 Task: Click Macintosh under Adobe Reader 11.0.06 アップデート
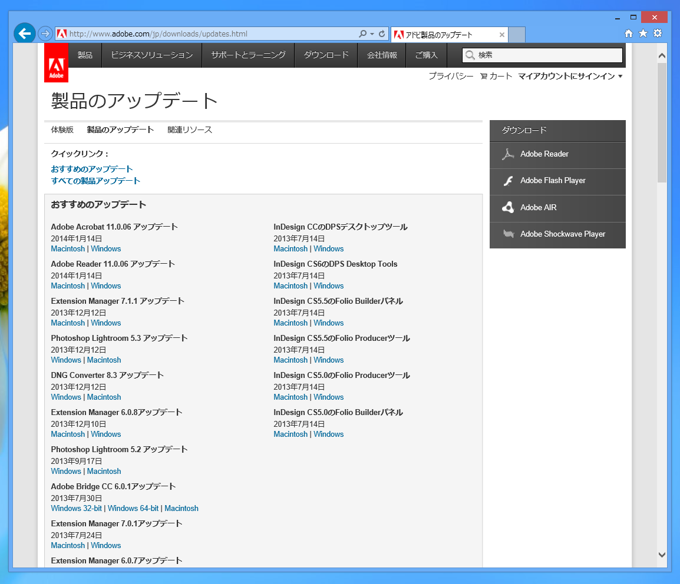[68, 286]
